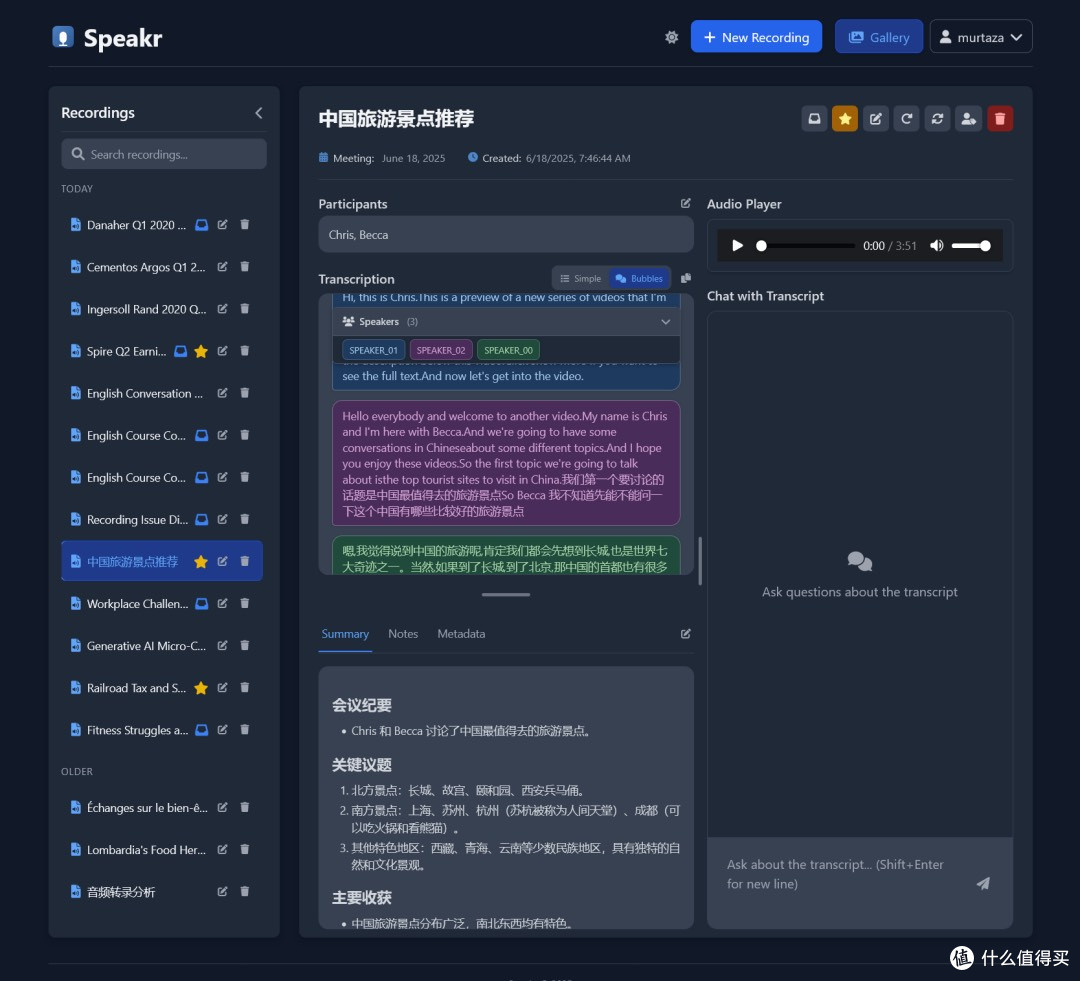Switch to the Metadata tab
The image size is (1080, 981).
tap(461, 634)
